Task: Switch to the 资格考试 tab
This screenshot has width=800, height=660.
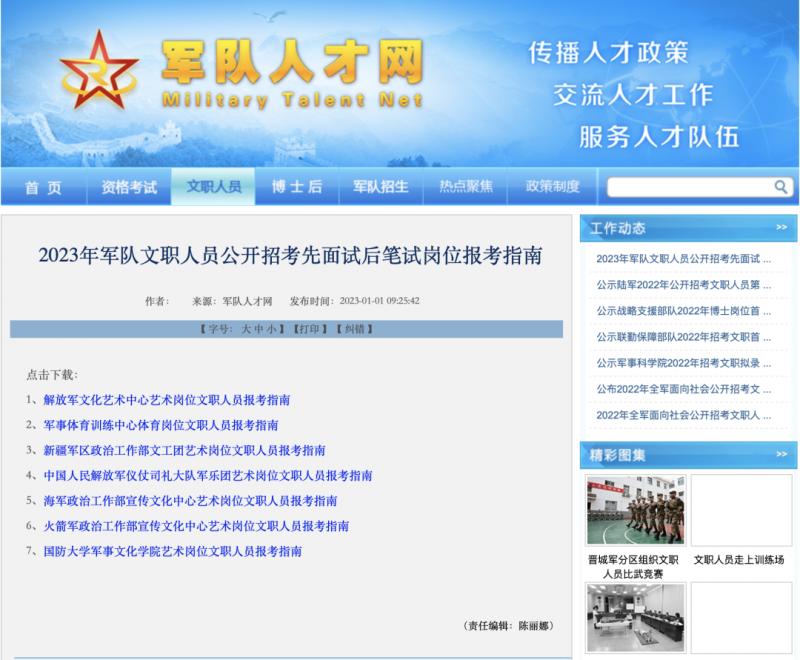Action: [x=129, y=187]
